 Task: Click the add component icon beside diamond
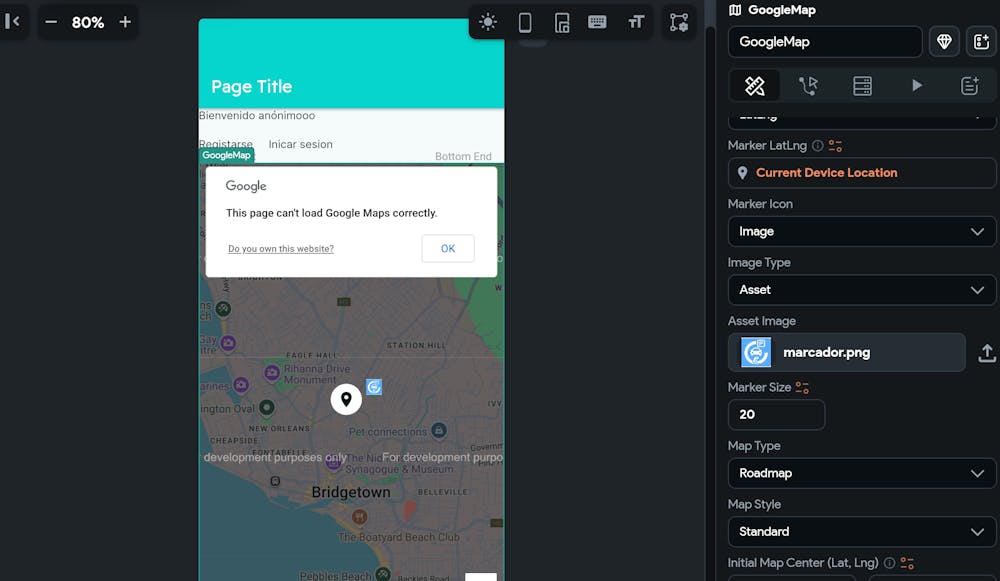(982, 42)
